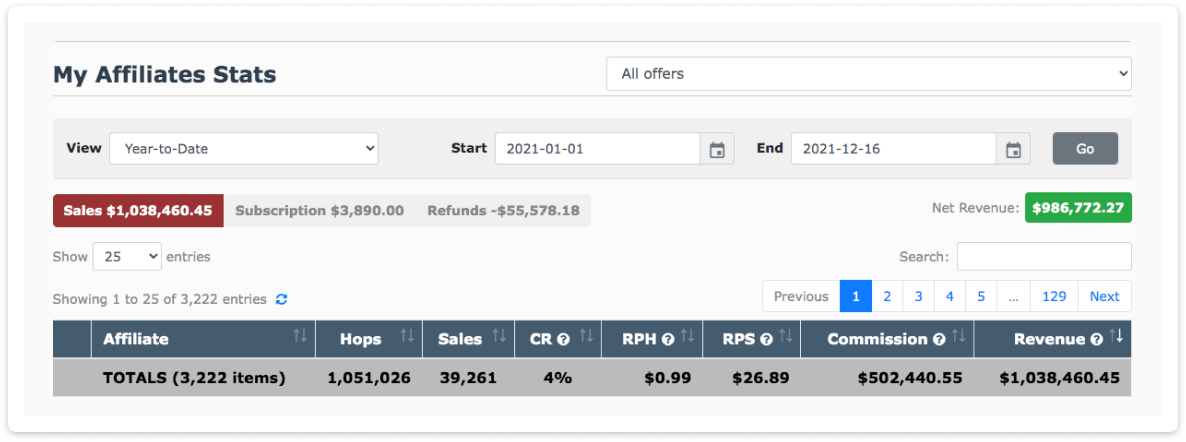Sort by Revenue column arrows
Image resolution: width=1186 pixels, height=442 pixels.
click(1116, 337)
